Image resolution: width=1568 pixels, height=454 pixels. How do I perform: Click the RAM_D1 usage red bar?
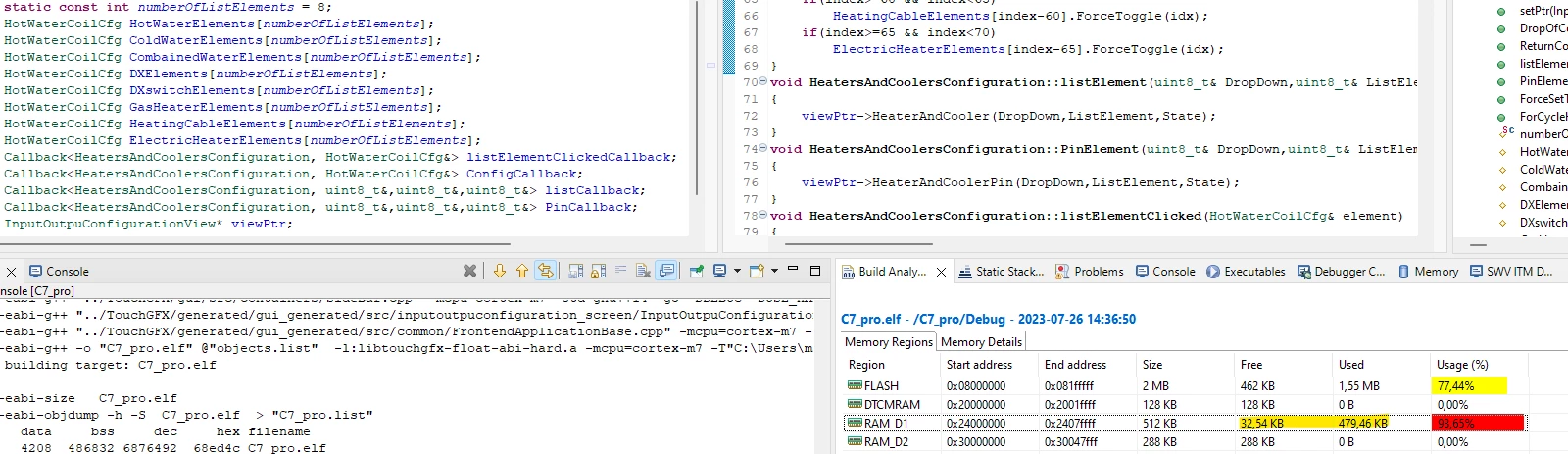(1479, 423)
